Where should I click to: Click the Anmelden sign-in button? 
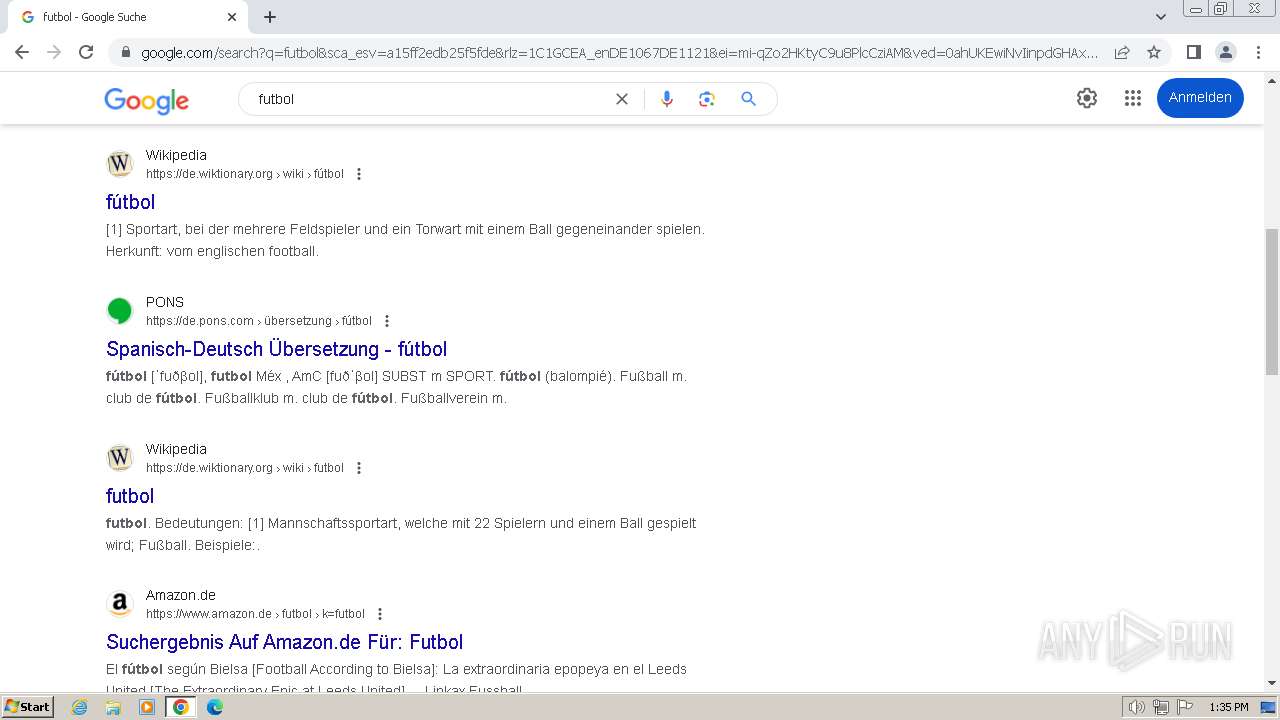[1200, 98]
